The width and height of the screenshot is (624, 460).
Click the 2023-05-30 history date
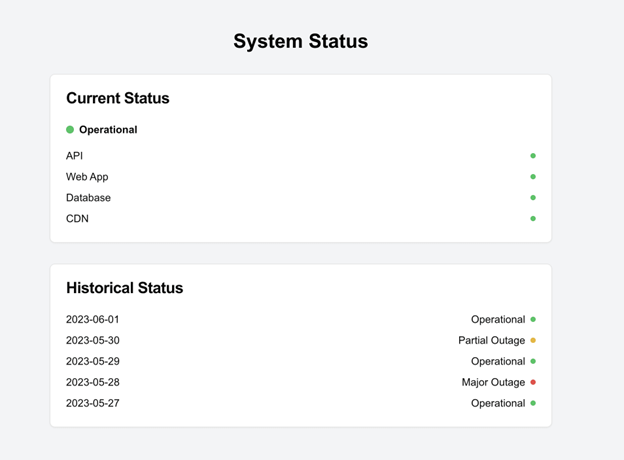(93, 341)
